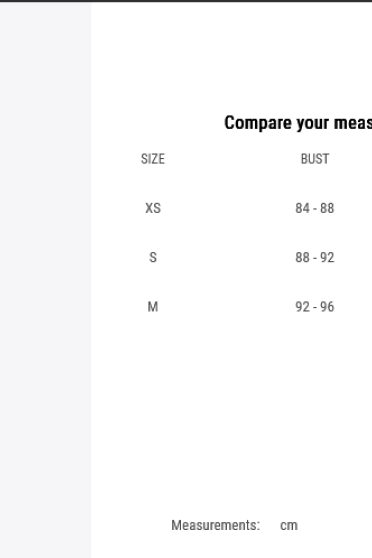Select the cm measurement unit
The height and width of the screenshot is (558, 372).
point(289,525)
